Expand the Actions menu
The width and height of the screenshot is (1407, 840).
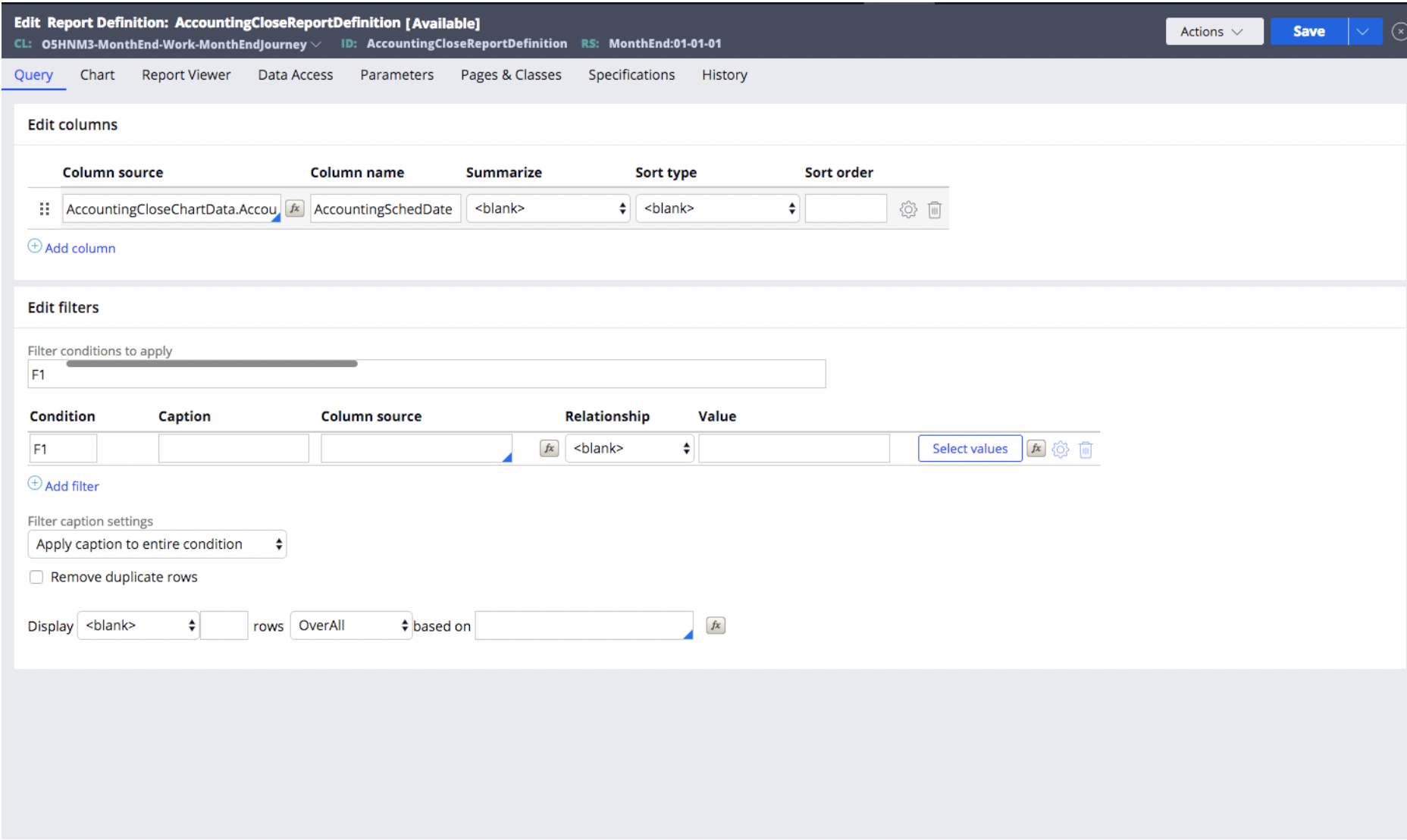click(x=1214, y=32)
